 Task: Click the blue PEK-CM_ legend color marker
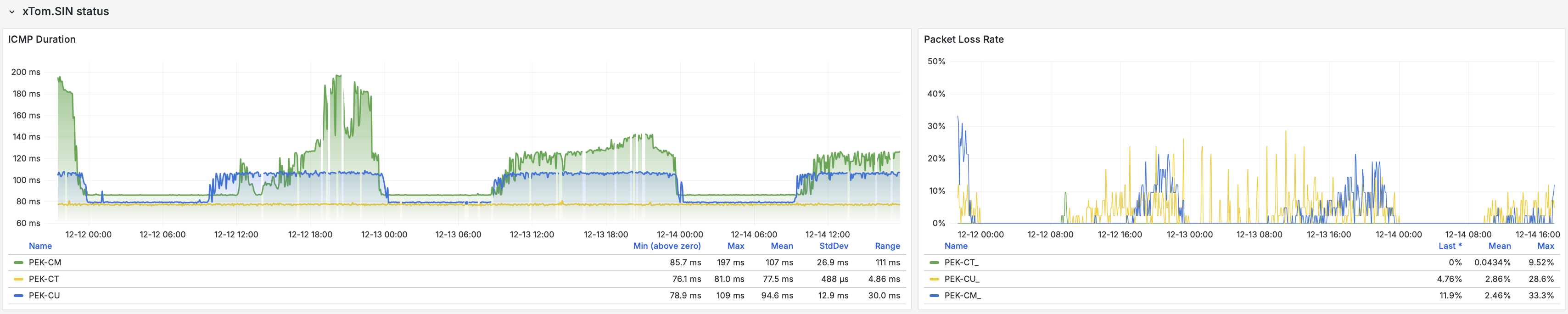tap(934, 296)
